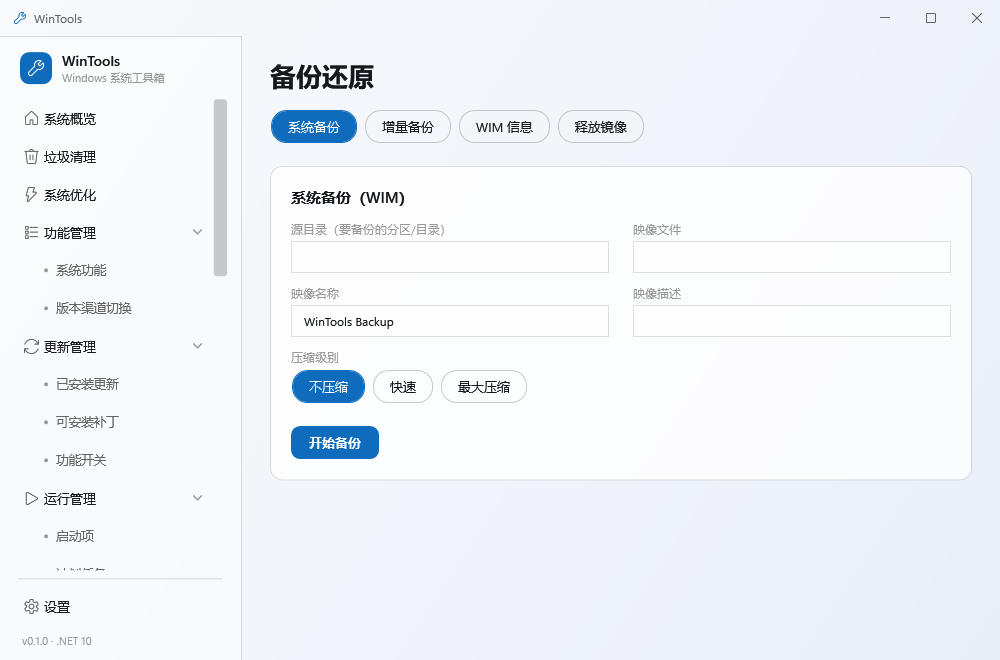Close the WinTools window
Screen dimensions: 1000x660
pyautogui.click(x=976, y=18)
